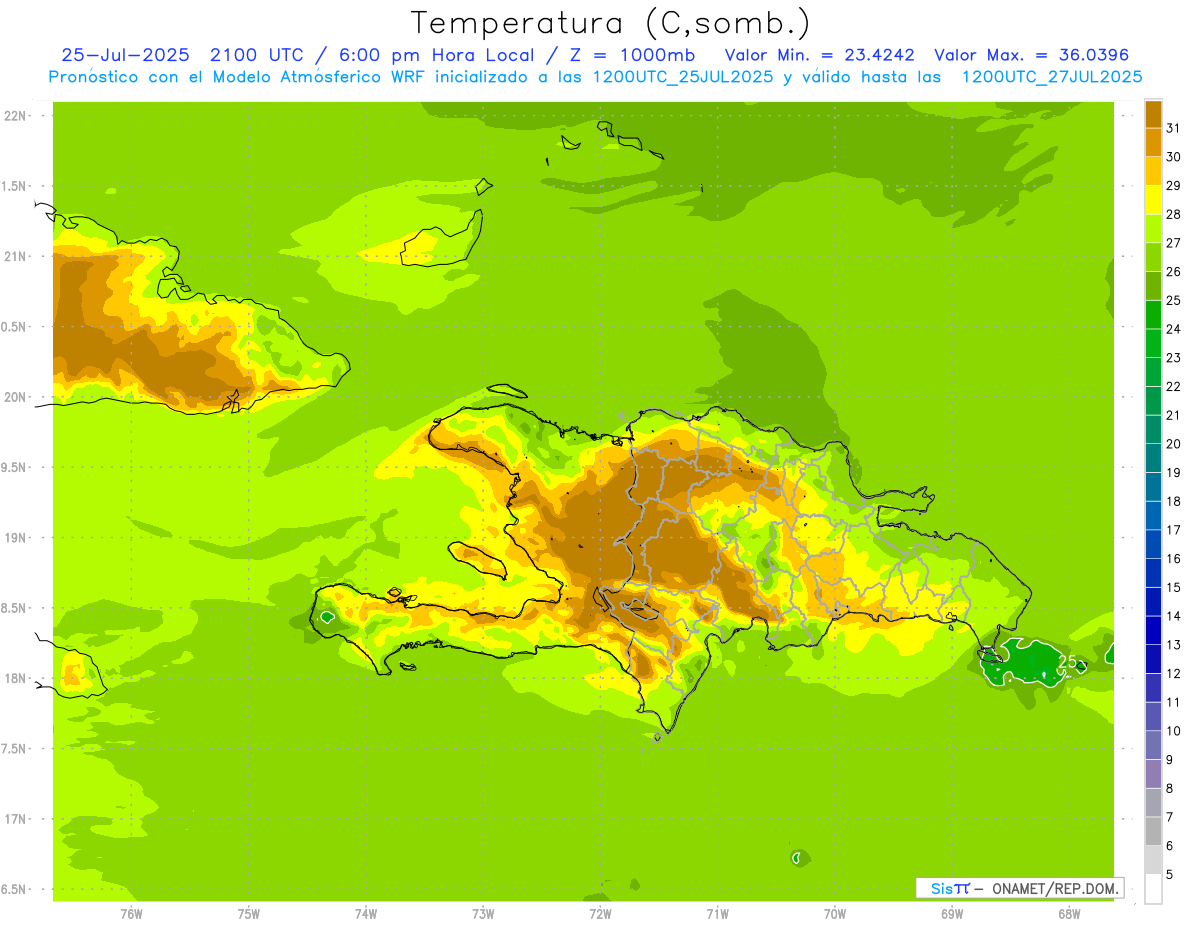Click the text "Valor Max. = 36.0396"
This screenshot has height=927, width=1200.
tap(1032, 55)
